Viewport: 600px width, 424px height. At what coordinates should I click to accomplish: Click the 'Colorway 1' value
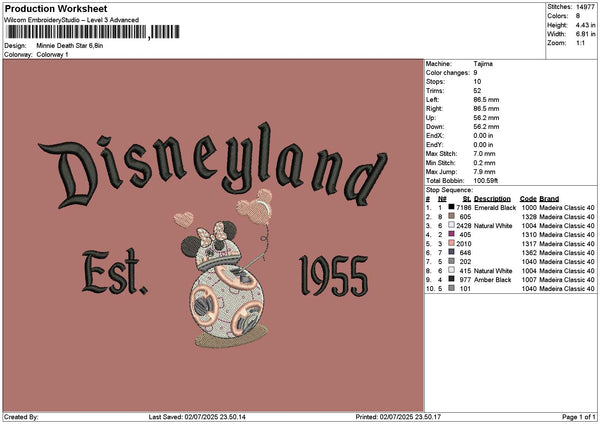pyautogui.click(x=52, y=55)
